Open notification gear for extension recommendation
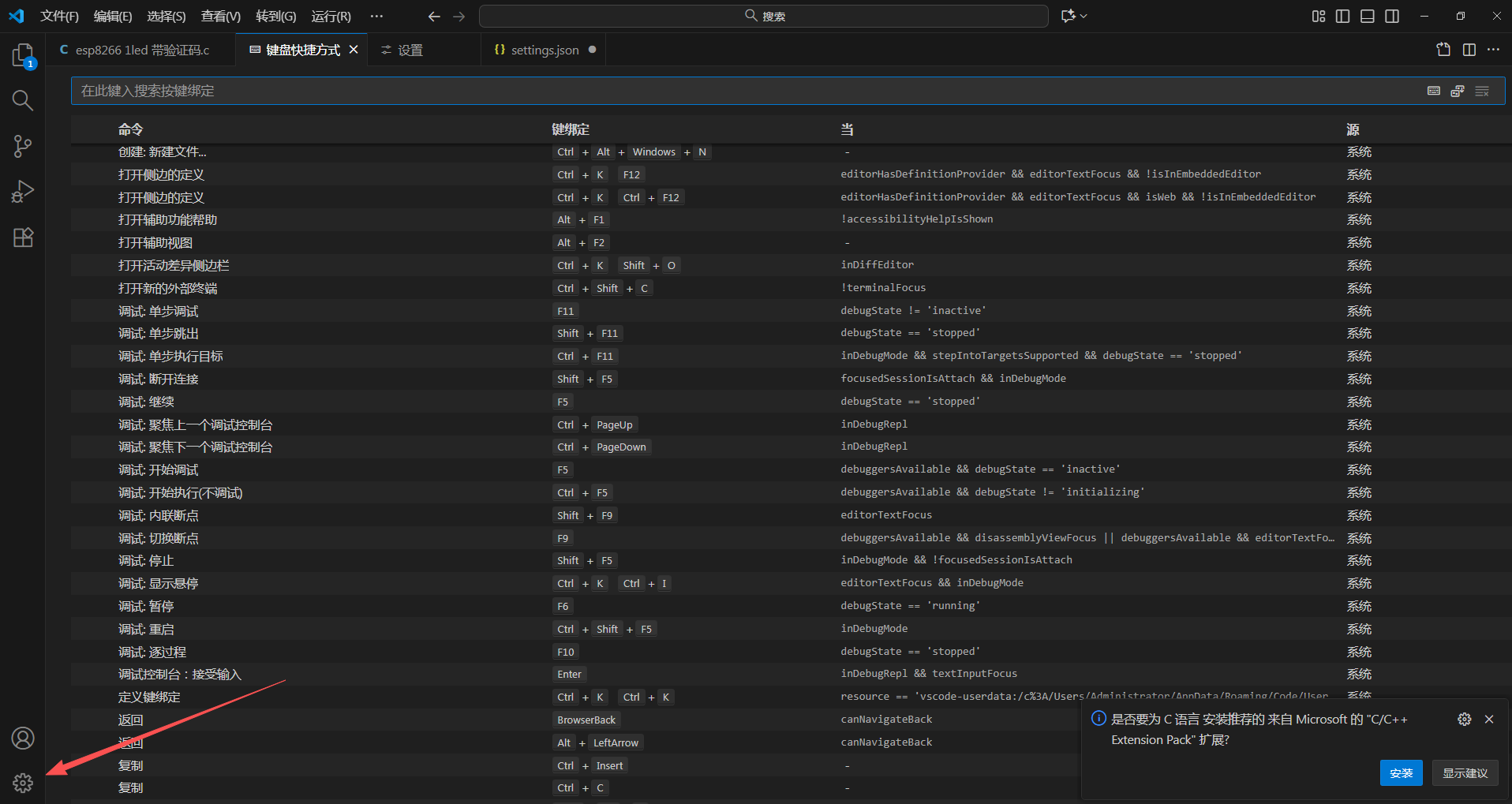 pyautogui.click(x=1465, y=719)
